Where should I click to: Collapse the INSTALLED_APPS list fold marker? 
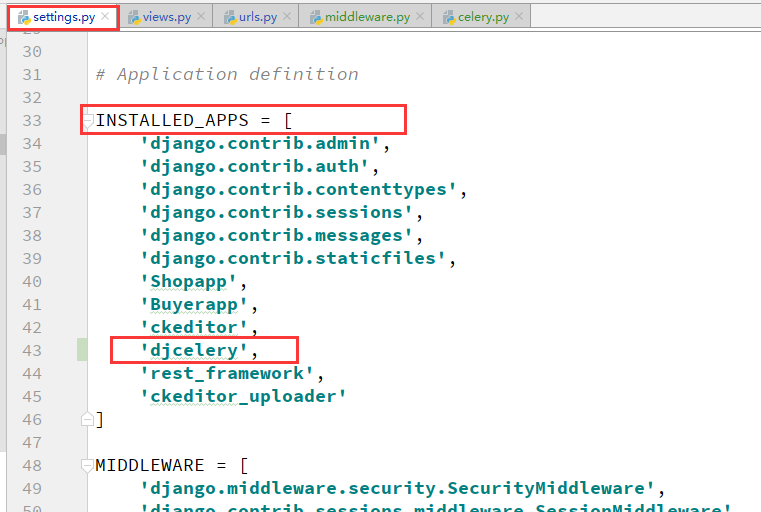pos(87,120)
